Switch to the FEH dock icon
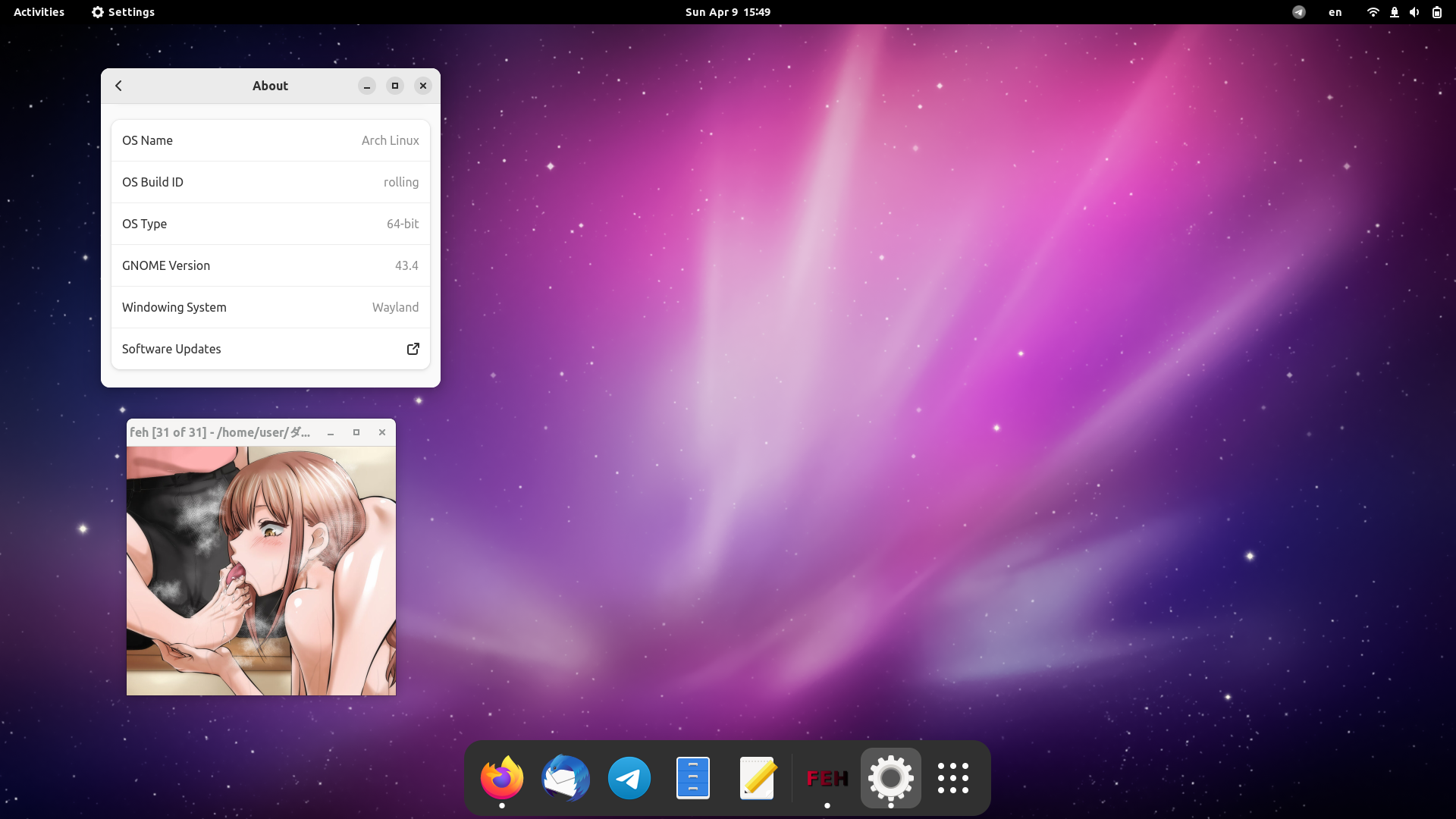The image size is (1456, 819). click(827, 778)
